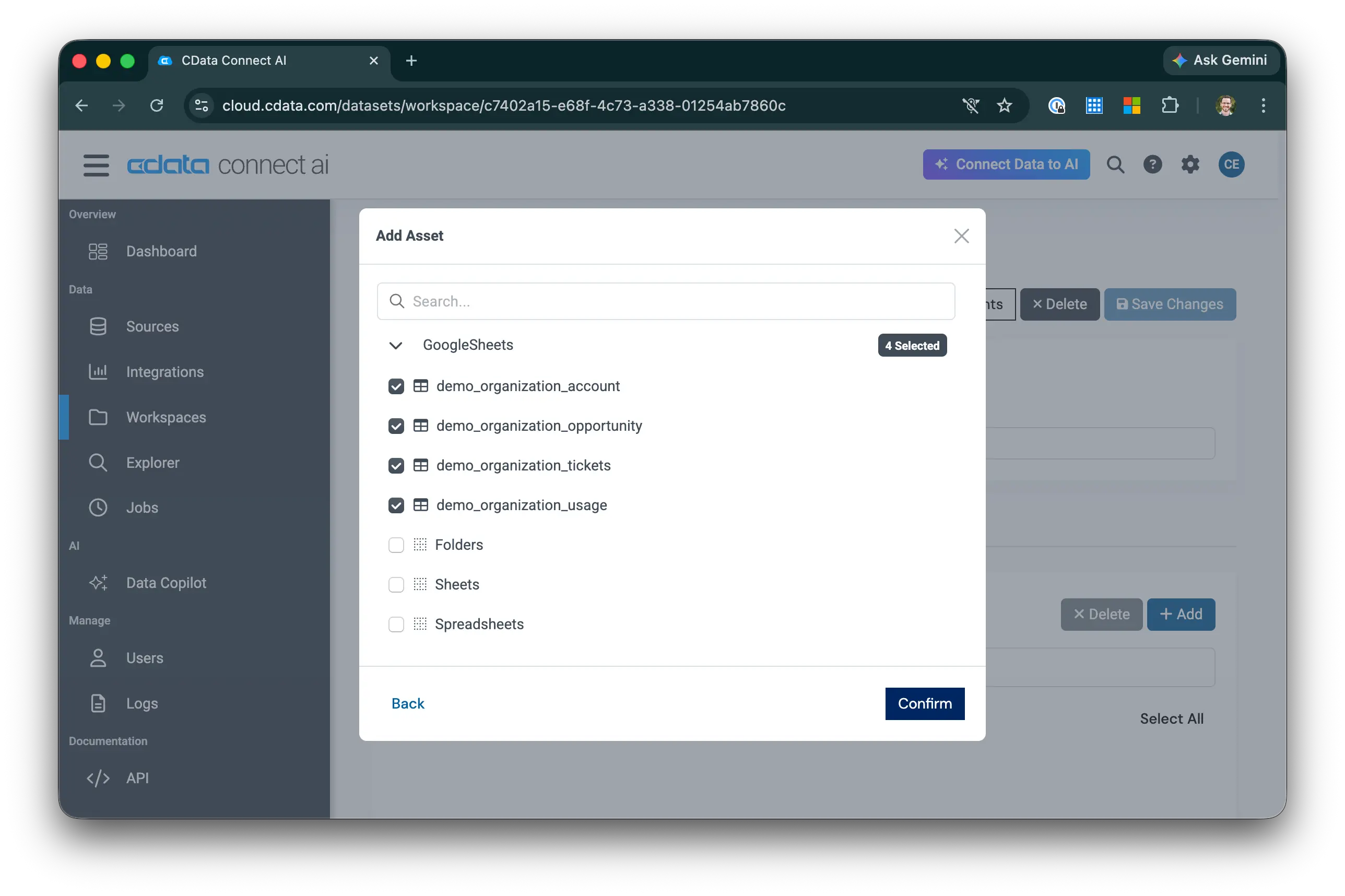Open Users from the sidebar icon
This screenshot has height=896, width=1345.
(x=98, y=658)
